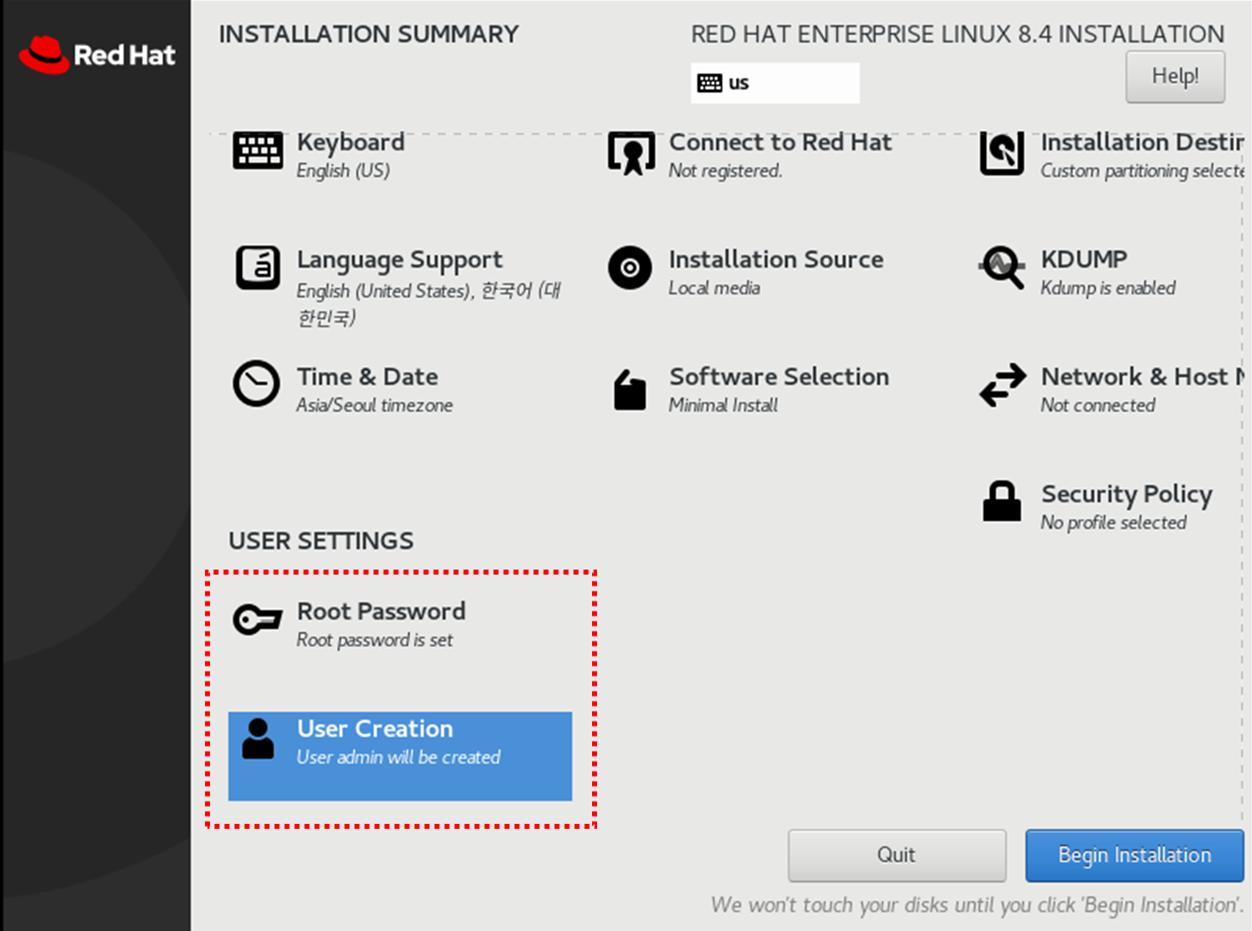Click the Connect to Red Hat icon
This screenshot has height=931, width=1252.
click(x=630, y=151)
